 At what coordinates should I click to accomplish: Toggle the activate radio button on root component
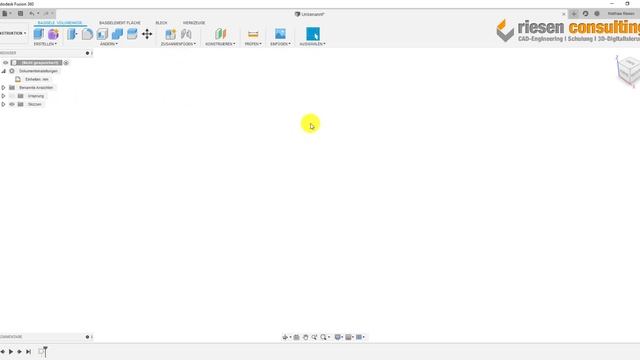click(x=66, y=62)
